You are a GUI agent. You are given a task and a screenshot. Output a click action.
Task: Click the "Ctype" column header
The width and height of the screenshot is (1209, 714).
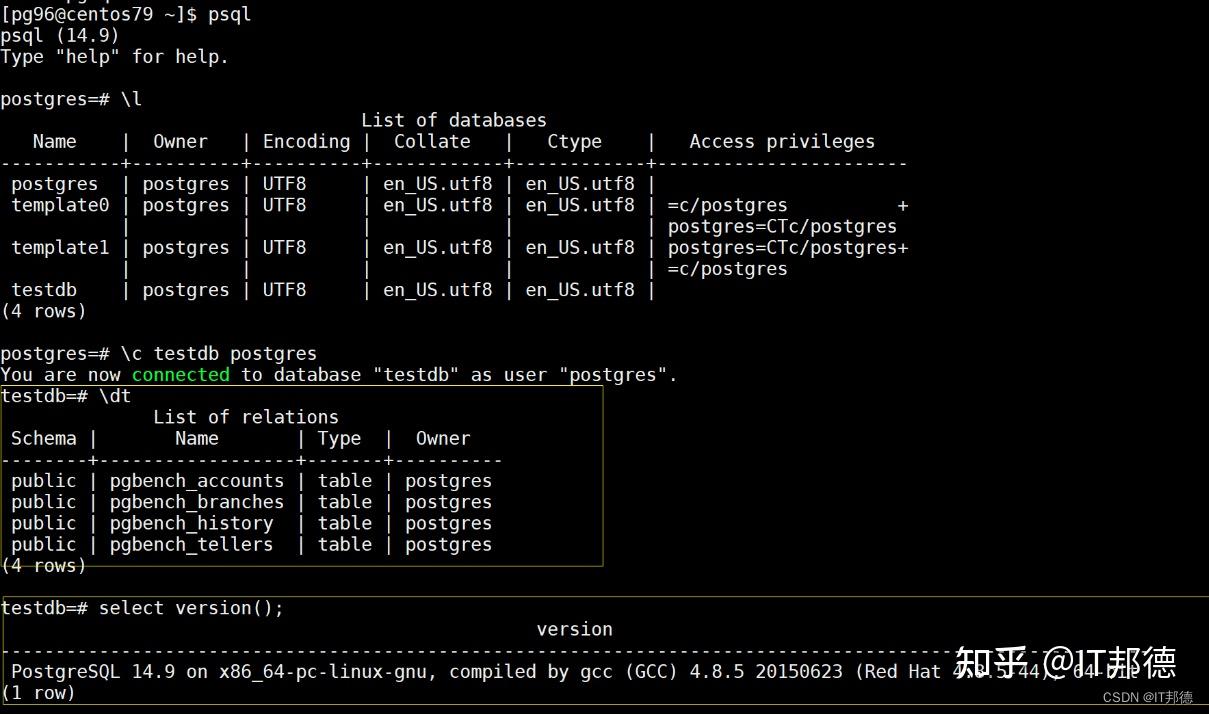point(574,142)
